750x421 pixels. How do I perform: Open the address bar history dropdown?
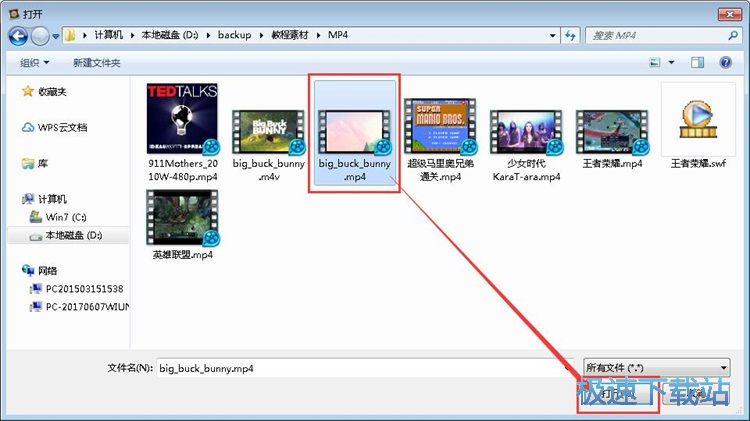(552, 35)
